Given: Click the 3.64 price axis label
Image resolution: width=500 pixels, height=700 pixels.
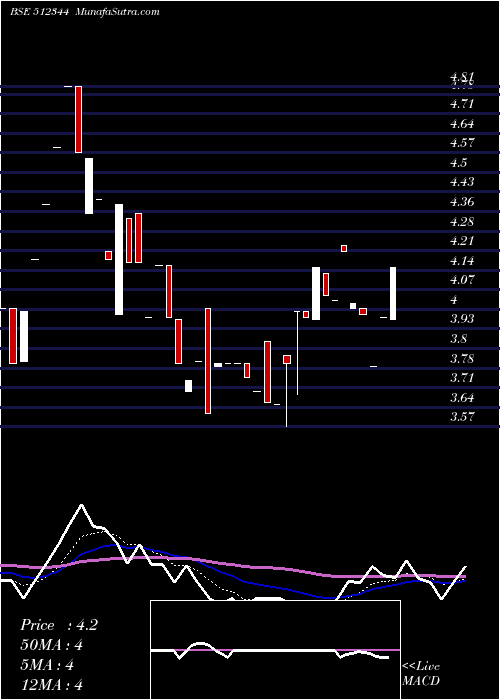Looking at the screenshot, I should (x=462, y=398).
